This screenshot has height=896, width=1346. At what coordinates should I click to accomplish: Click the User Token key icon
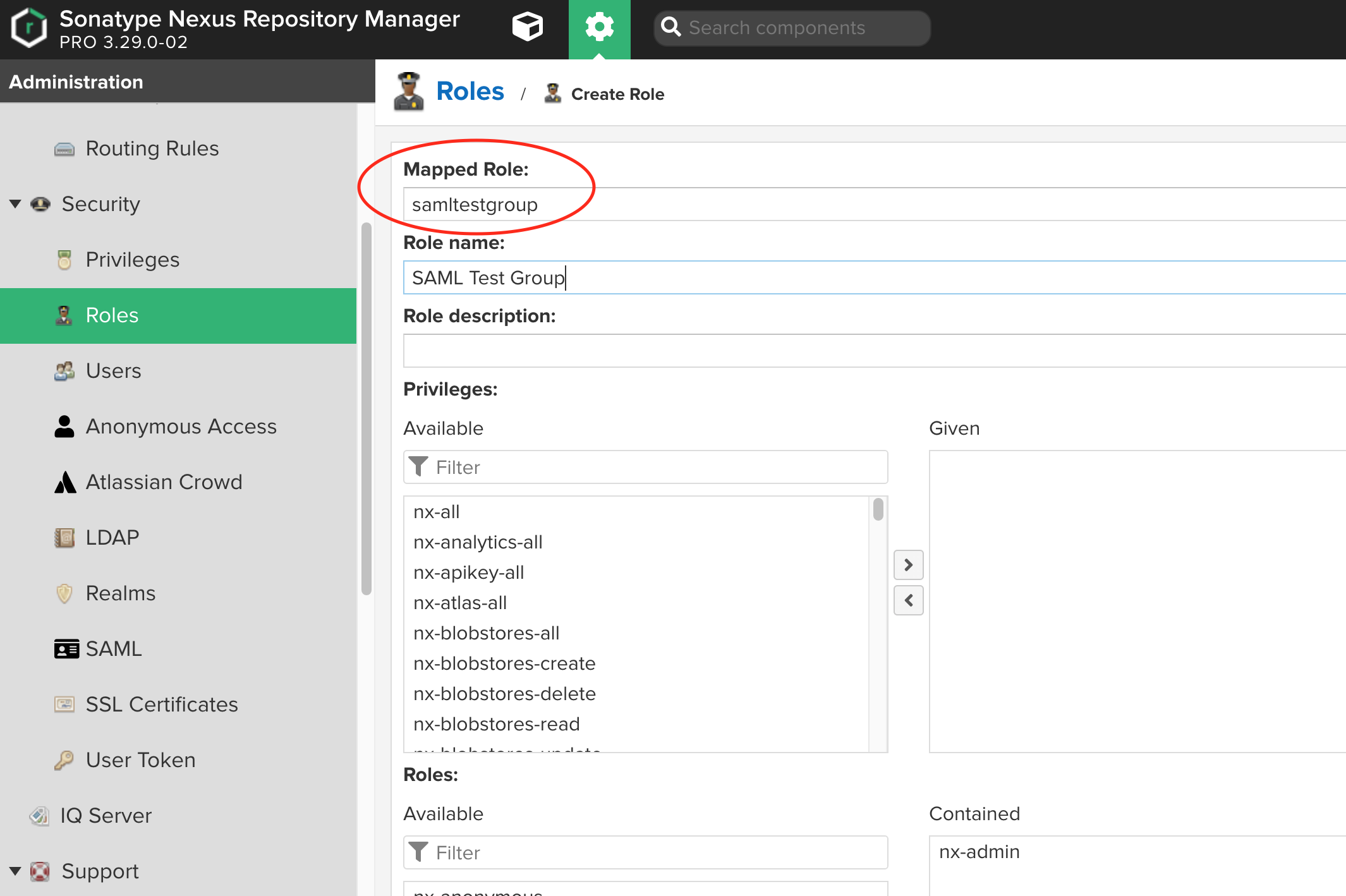coord(64,760)
